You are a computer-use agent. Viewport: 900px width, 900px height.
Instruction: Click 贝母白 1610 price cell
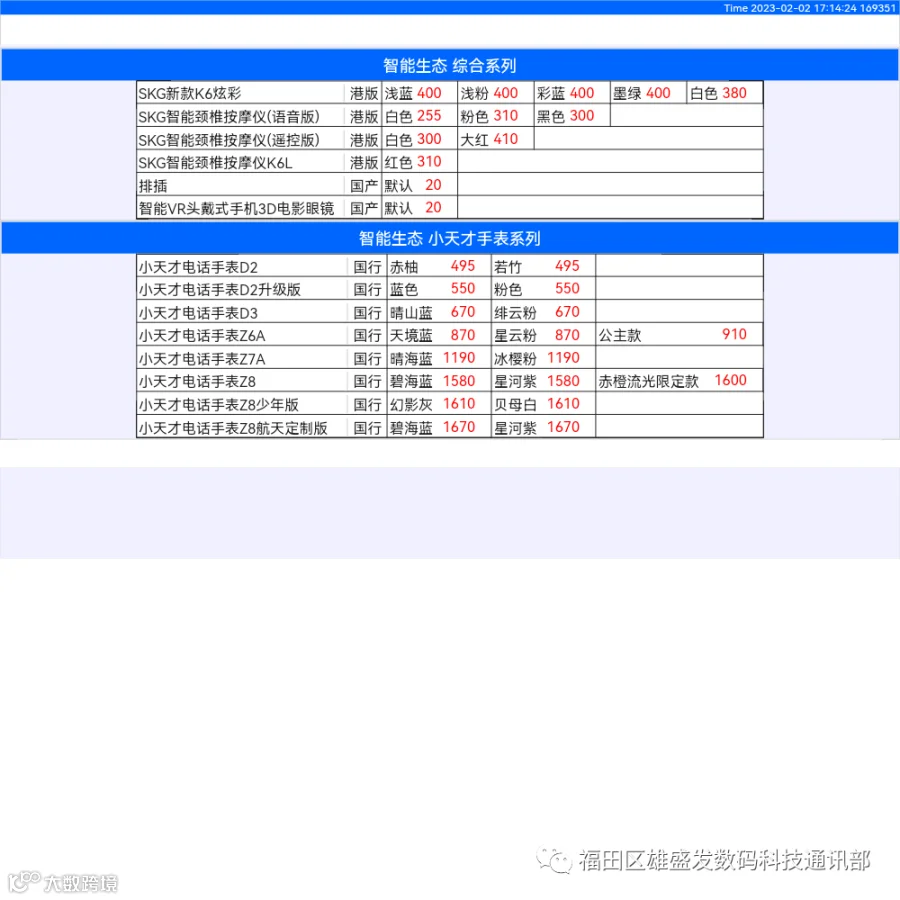(x=544, y=404)
